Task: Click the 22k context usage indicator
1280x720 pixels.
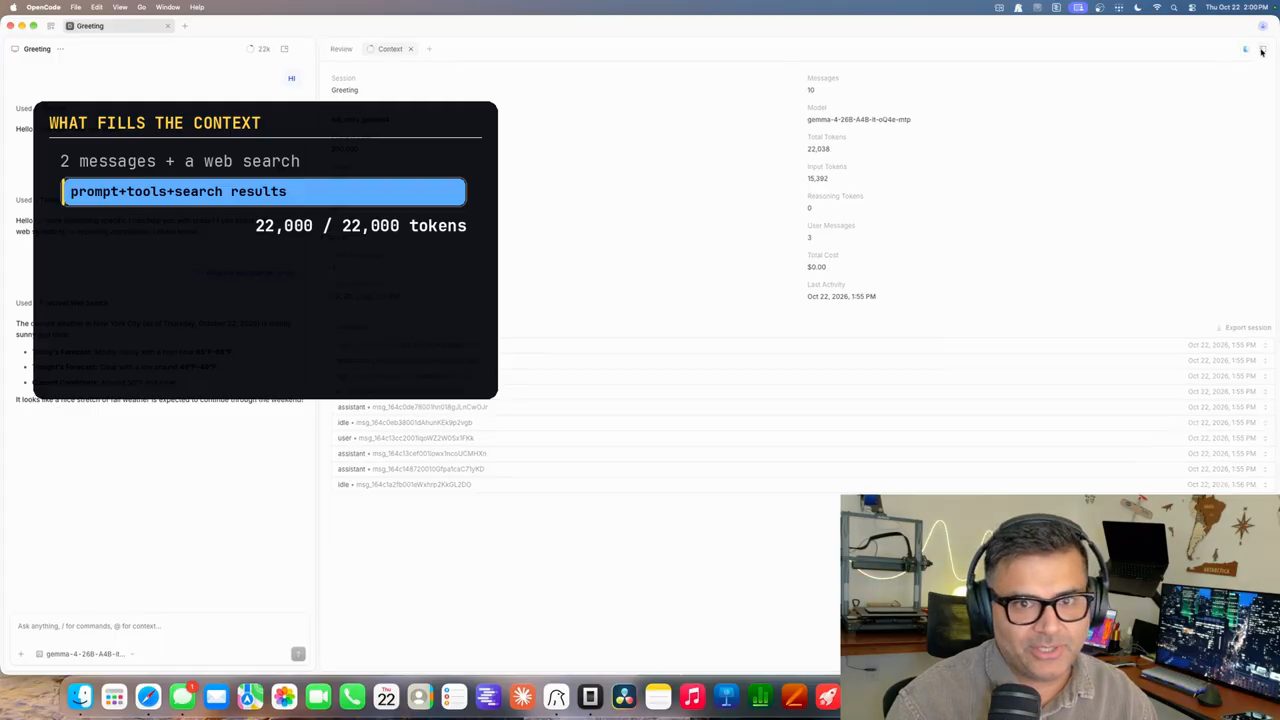Action: 259,49
